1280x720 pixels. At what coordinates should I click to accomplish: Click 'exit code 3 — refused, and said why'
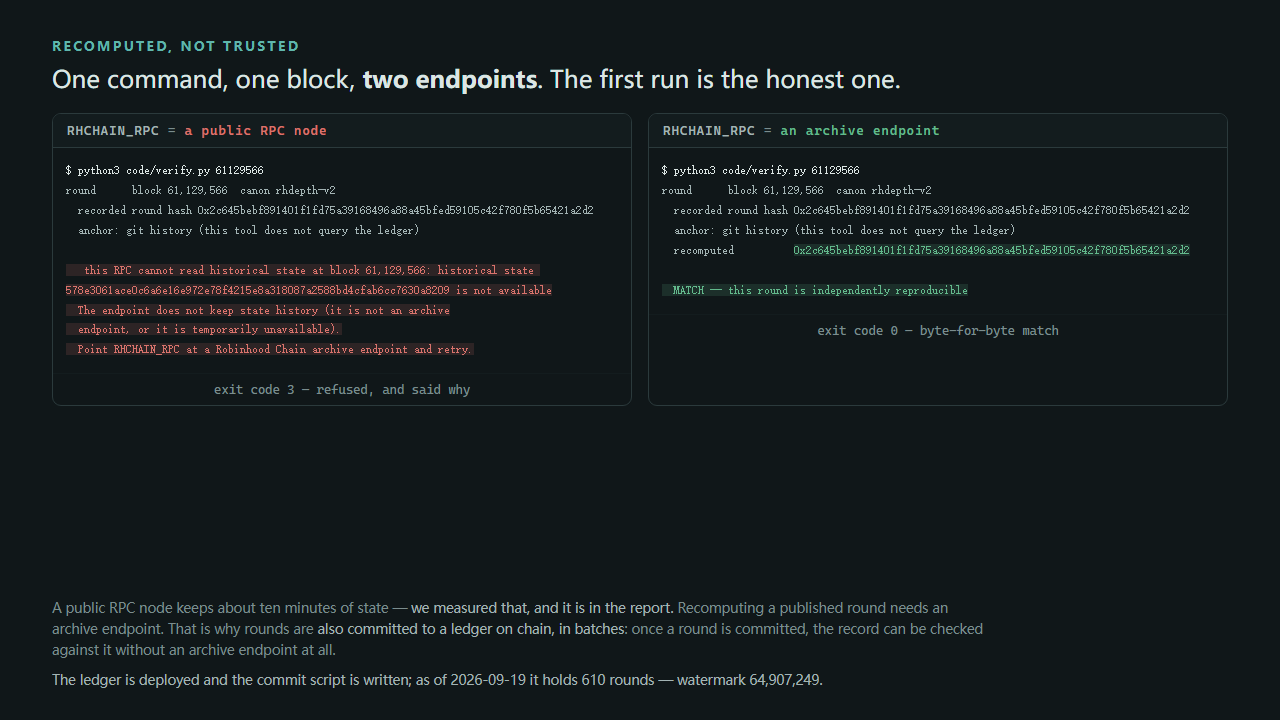[x=342, y=389]
